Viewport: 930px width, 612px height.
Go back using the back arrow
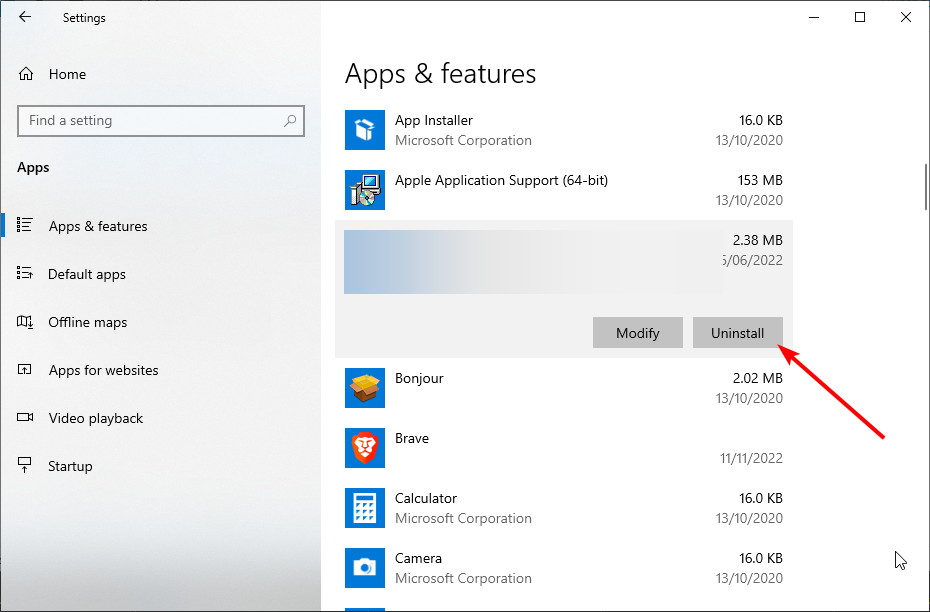click(x=25, y=17)
